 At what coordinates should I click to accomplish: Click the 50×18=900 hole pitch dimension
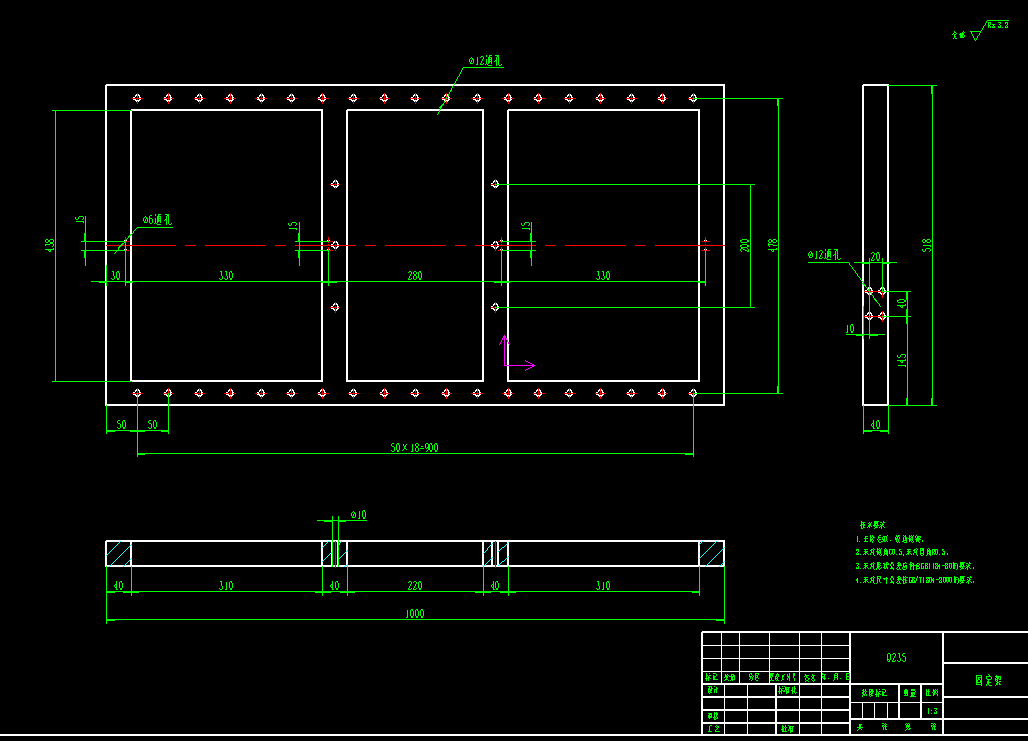tap(414, 447)
